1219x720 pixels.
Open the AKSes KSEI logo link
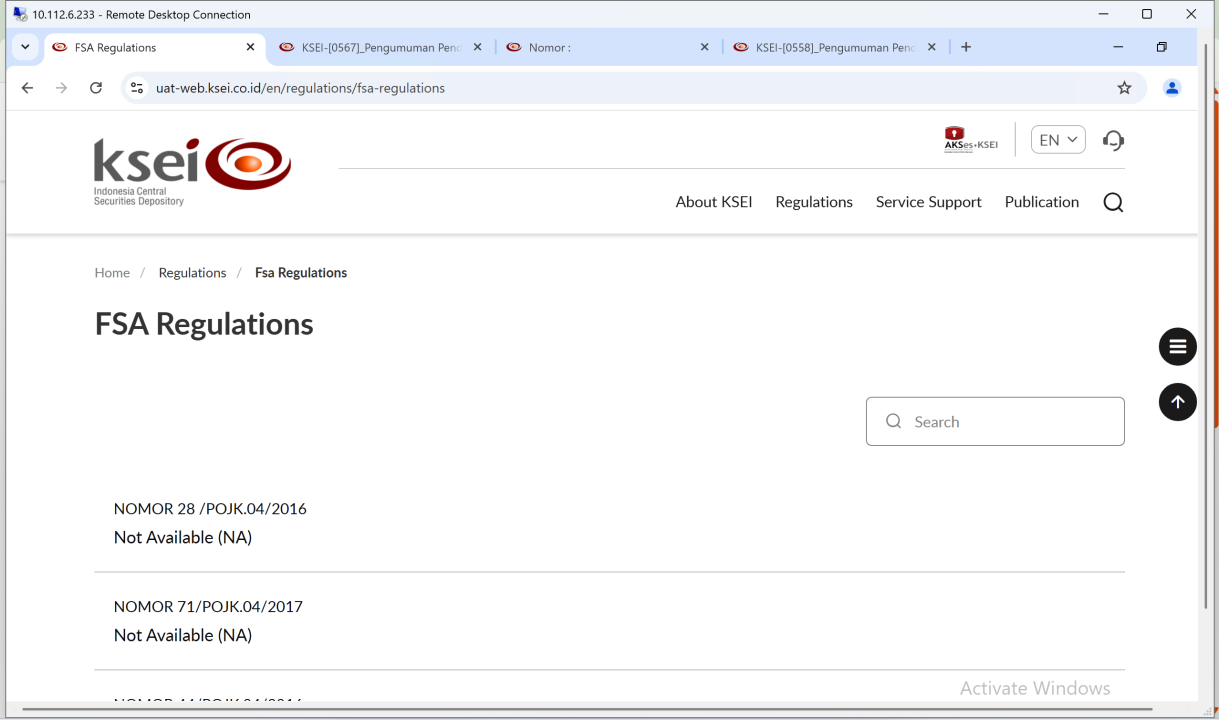pyautogui.click(x=971, y=139)
